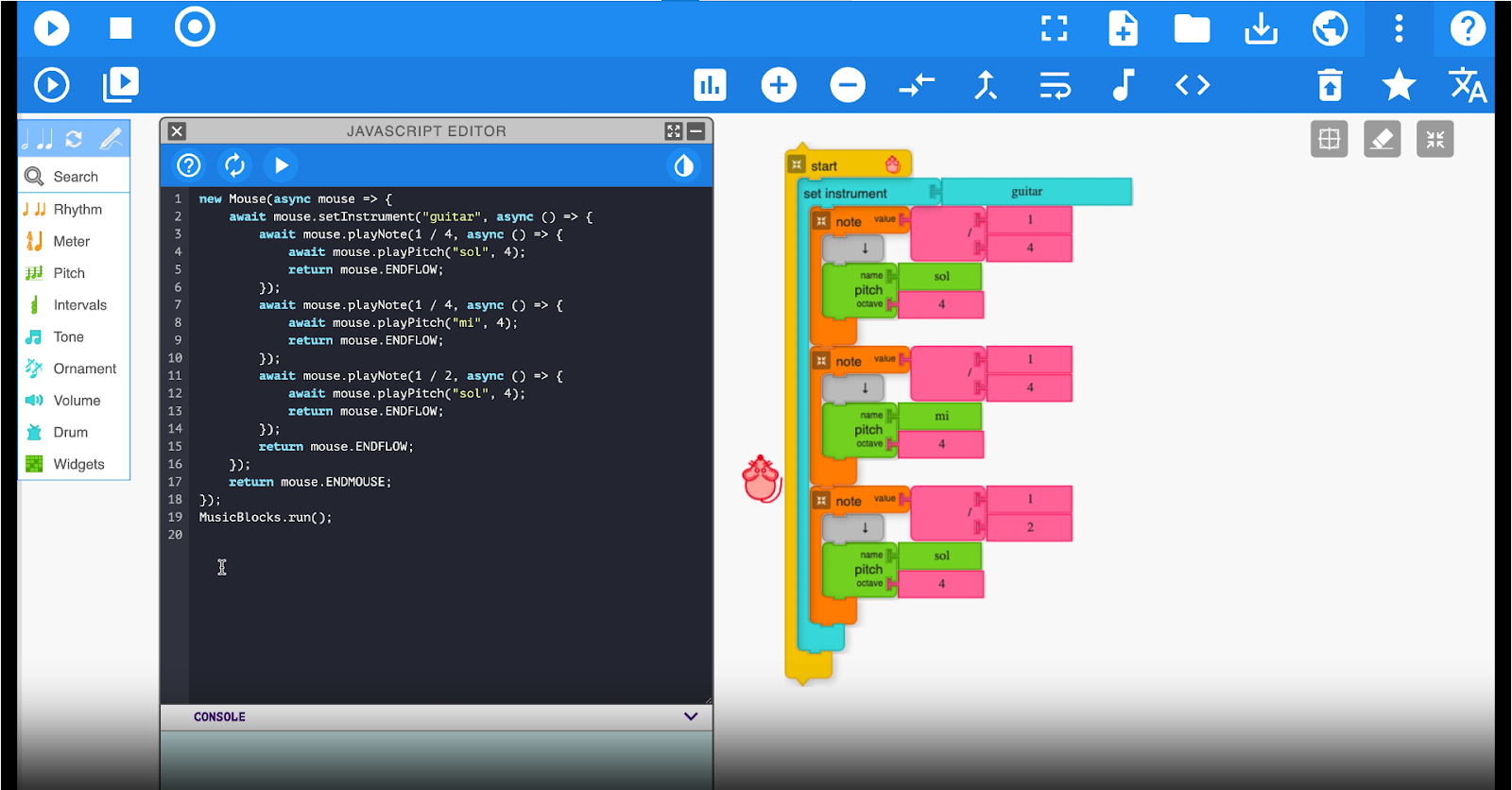This screenshot has width=1512, height=790.
Task: Toggle the editor dark theme contrast icon
Action: 683,166
